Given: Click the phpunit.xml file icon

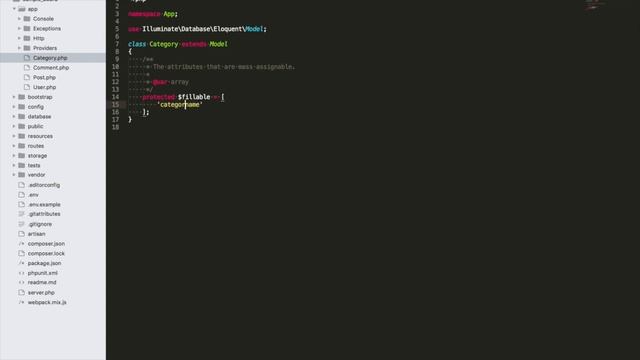Looking at the screenshot, I should 22,273.
